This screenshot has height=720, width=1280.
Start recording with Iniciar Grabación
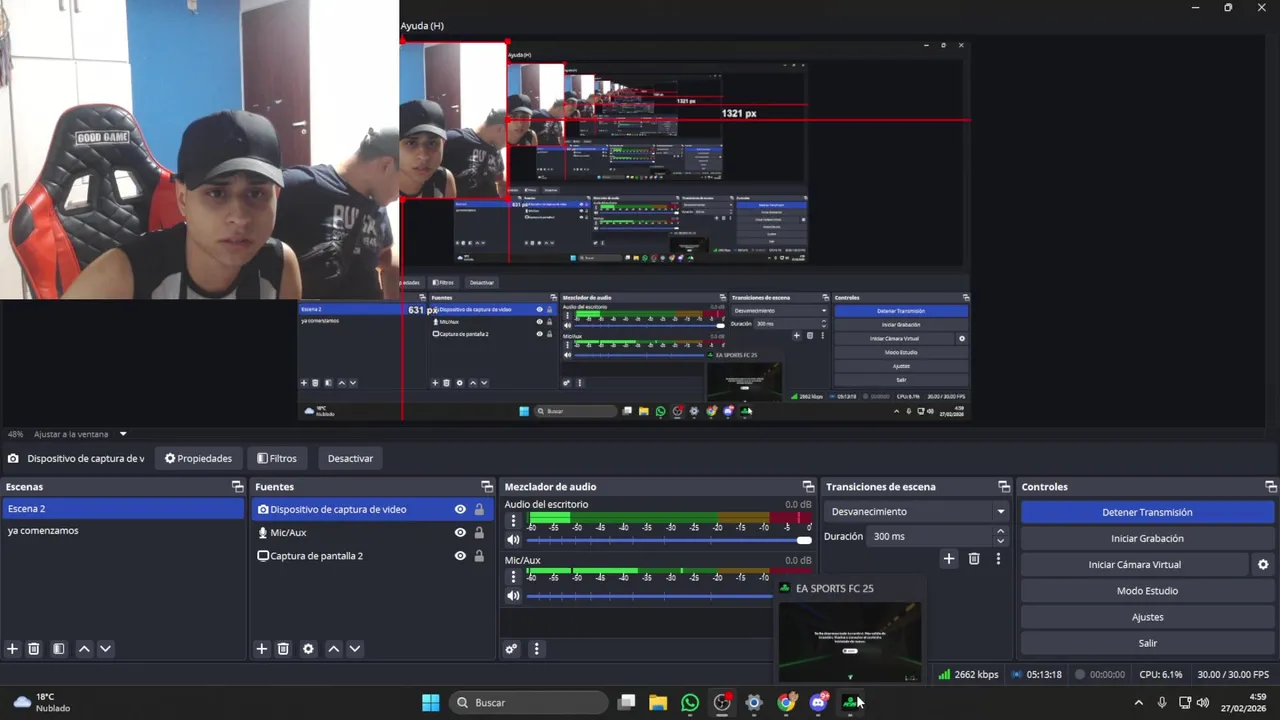coord(1147,538)
